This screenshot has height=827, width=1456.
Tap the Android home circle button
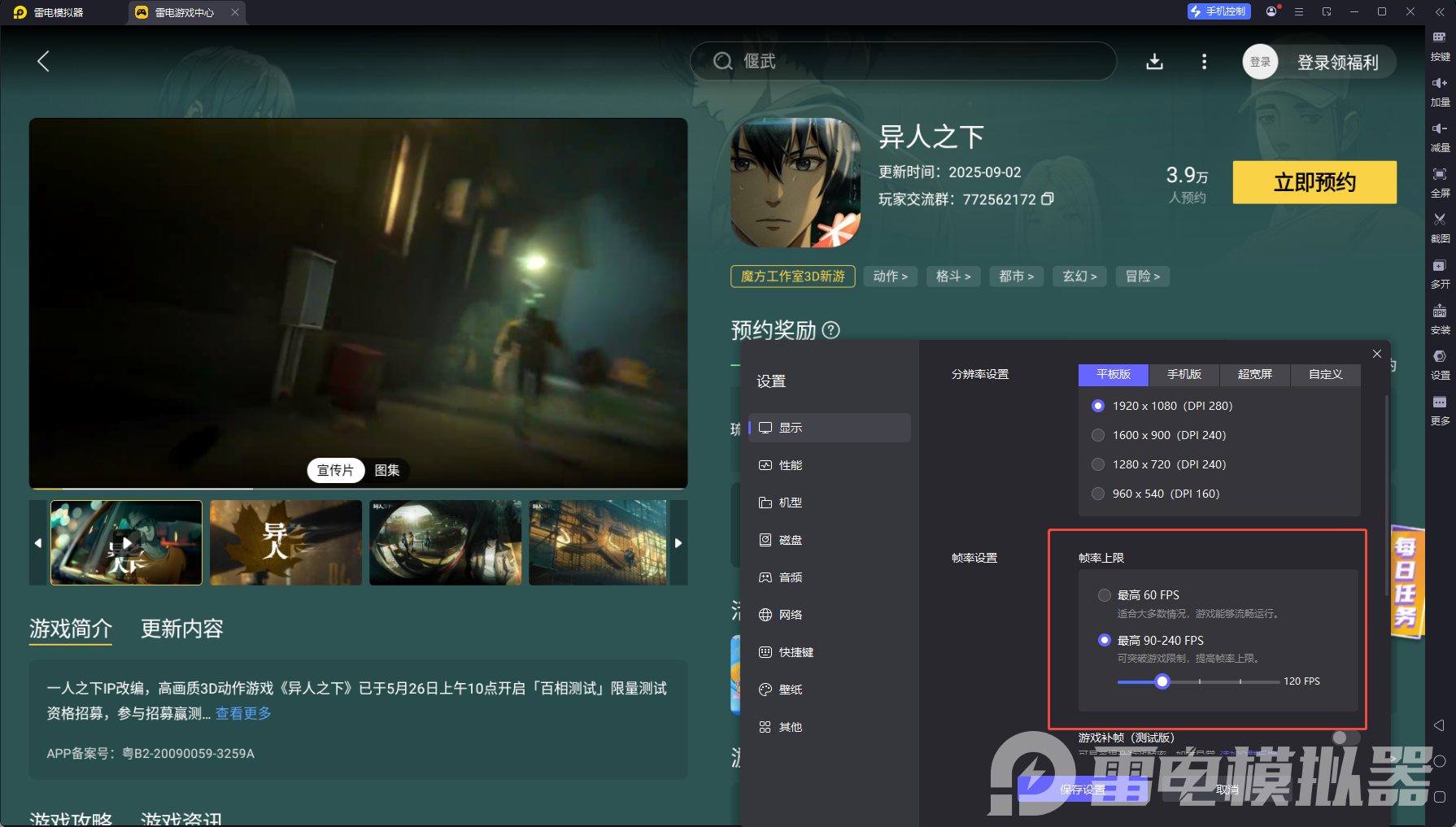pos(1439,761)
